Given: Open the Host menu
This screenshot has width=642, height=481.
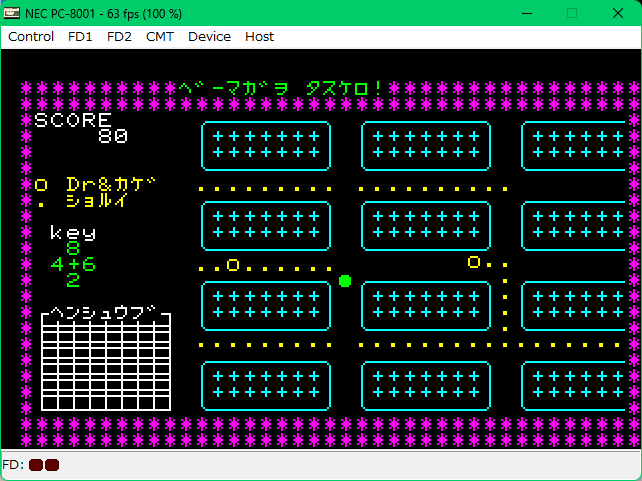Looking at the screenshot, I should 259,36.
